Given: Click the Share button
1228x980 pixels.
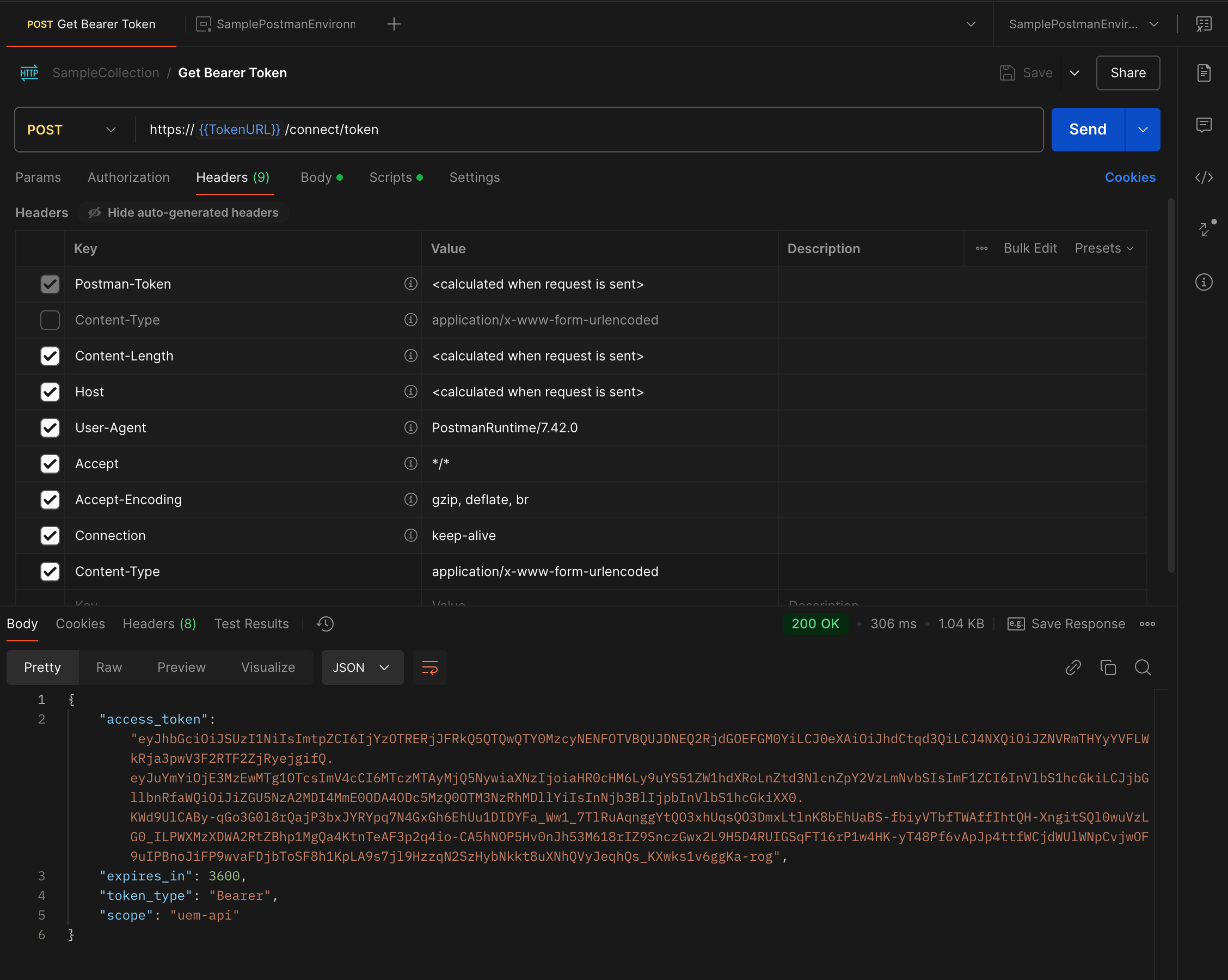Looking at the screenshot, I should pyautogui.click(x=1128, y=73).
